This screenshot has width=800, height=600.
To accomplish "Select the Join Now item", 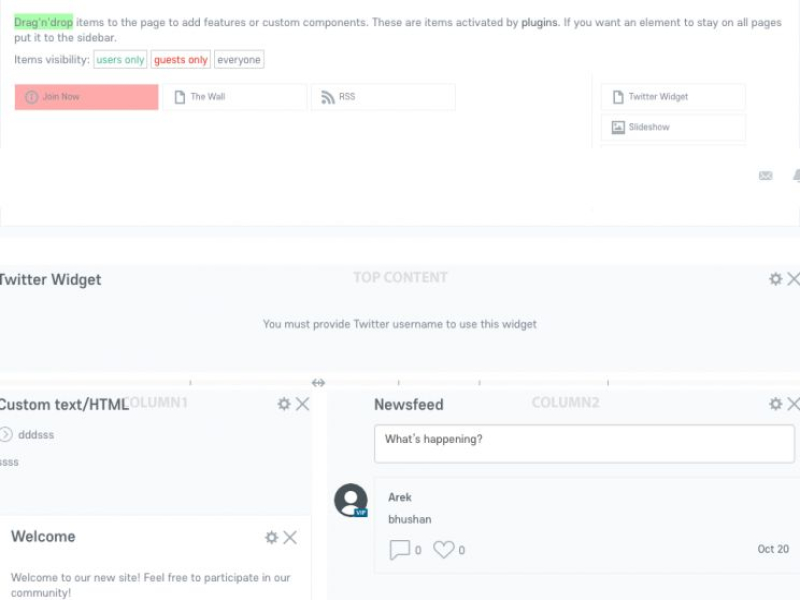I will tap(86, 97).
